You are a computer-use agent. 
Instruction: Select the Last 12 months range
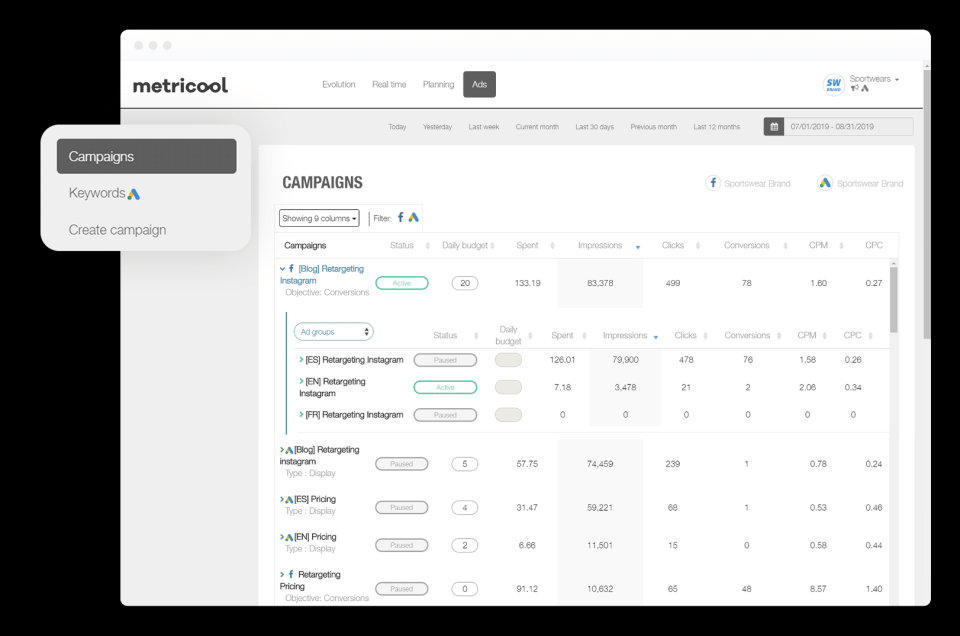pos(716,127)
